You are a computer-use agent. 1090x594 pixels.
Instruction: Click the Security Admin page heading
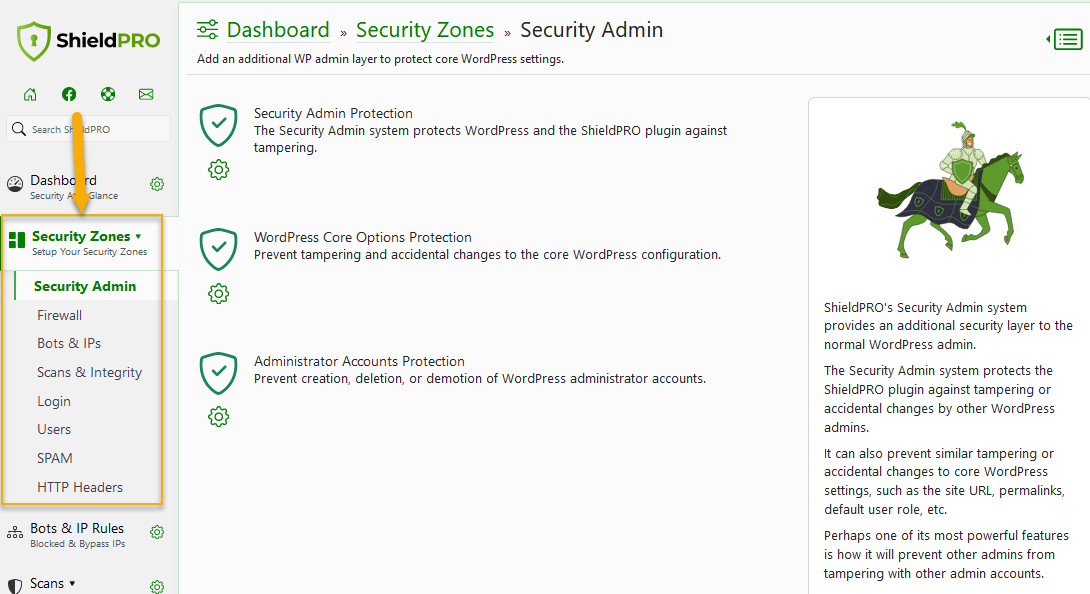tap(592, 30)
